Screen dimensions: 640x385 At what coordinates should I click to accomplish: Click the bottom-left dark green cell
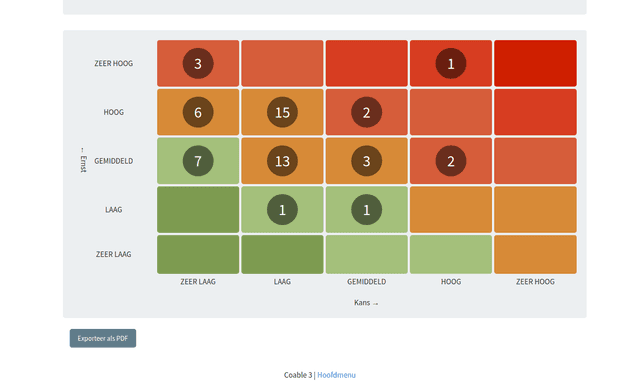pos(198,254)
